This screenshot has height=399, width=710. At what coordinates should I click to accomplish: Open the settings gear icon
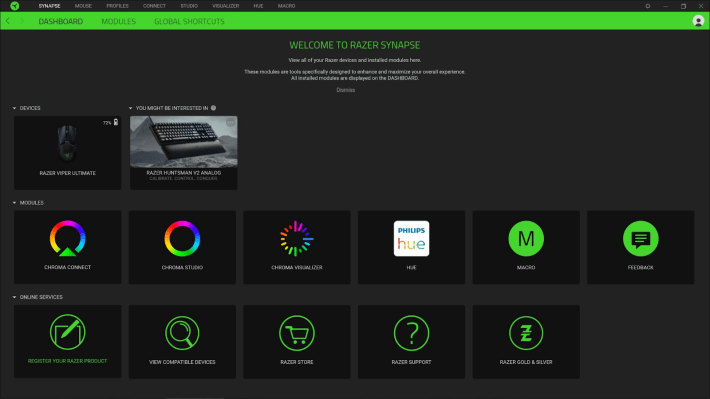(x=648, y=6)
